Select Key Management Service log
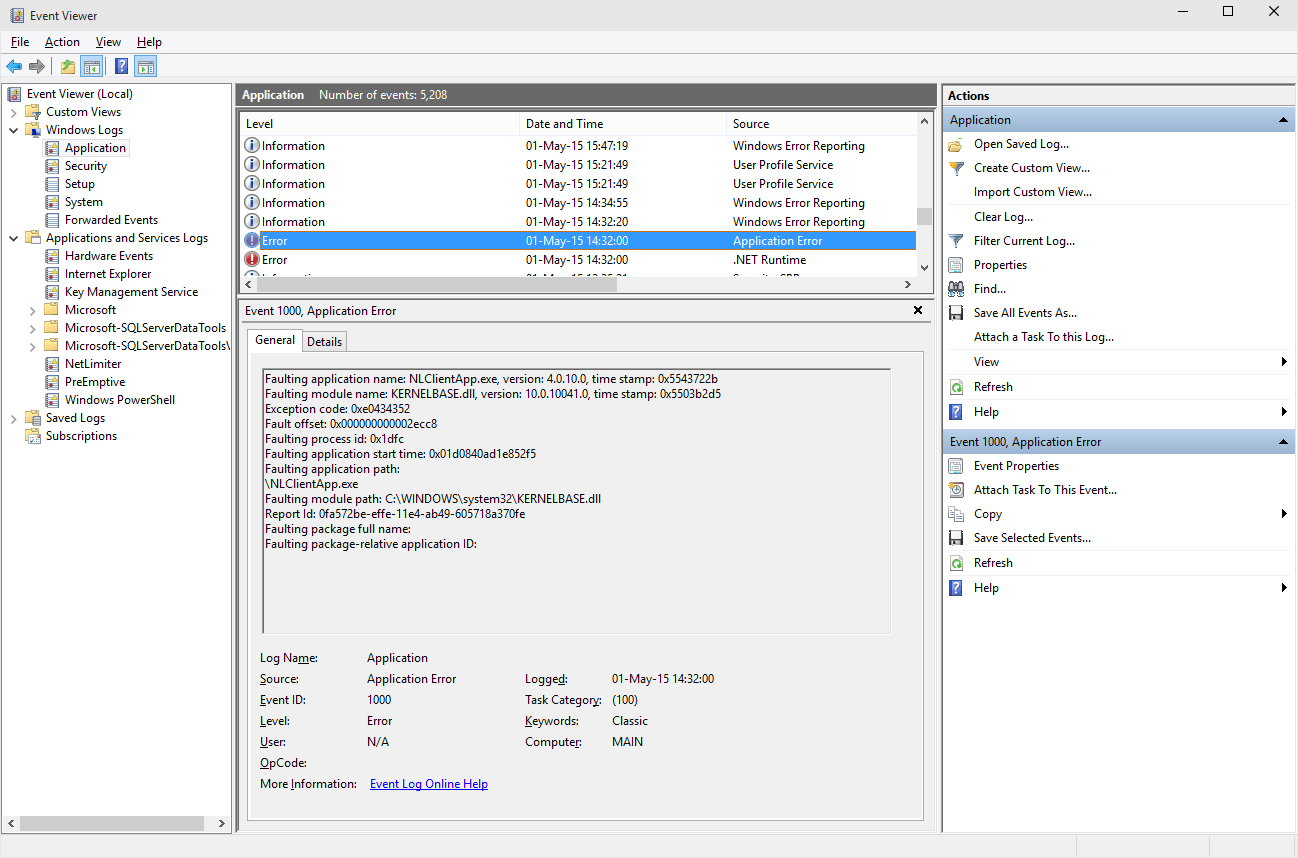The height and width of the screenshot is (858, 1298). click(131, 292)
